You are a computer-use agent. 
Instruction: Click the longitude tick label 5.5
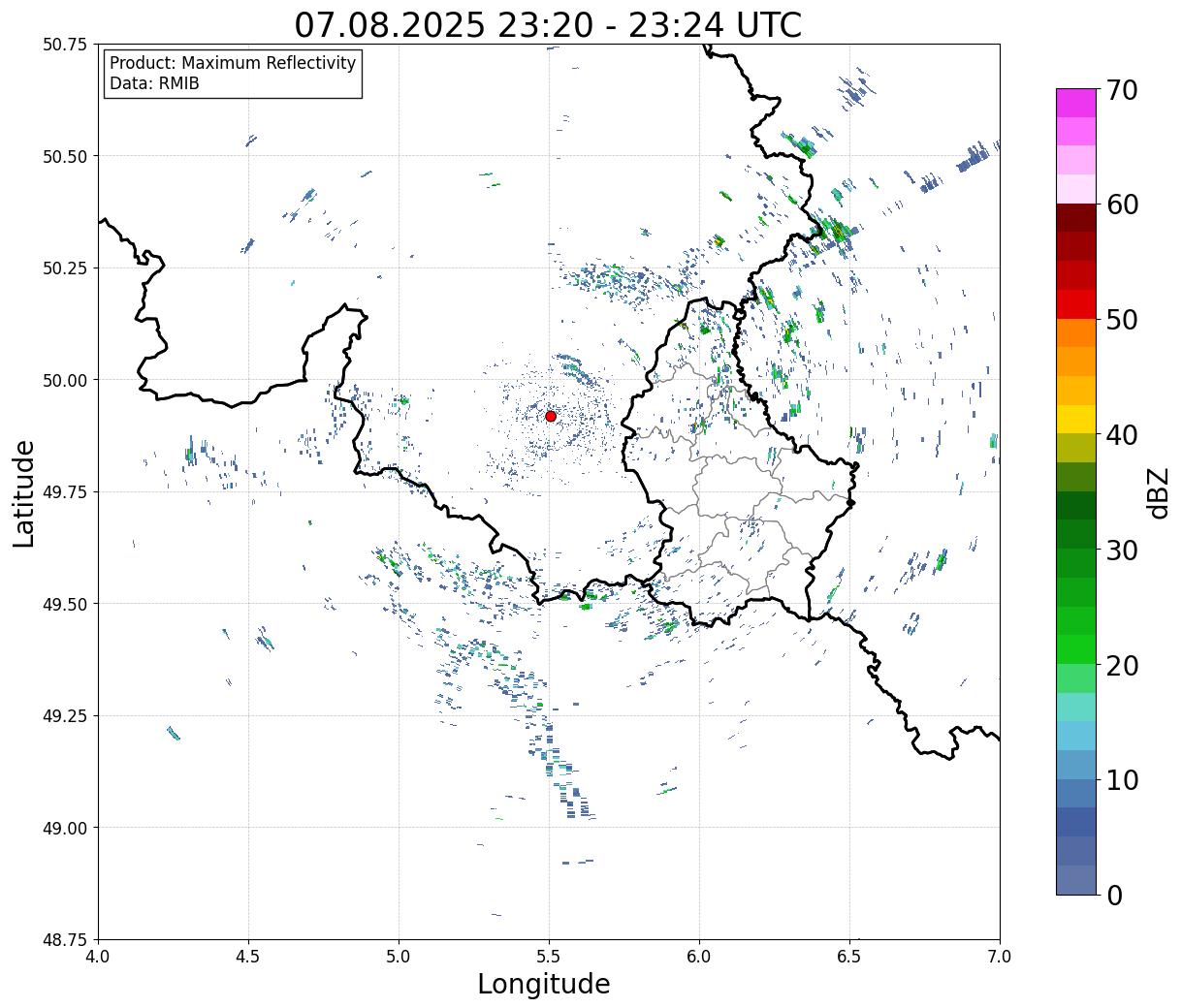point(549,956)
